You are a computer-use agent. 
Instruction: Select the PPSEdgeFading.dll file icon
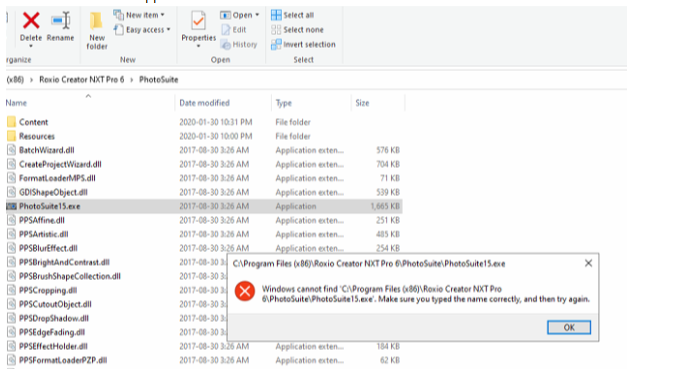click(11, 332)
